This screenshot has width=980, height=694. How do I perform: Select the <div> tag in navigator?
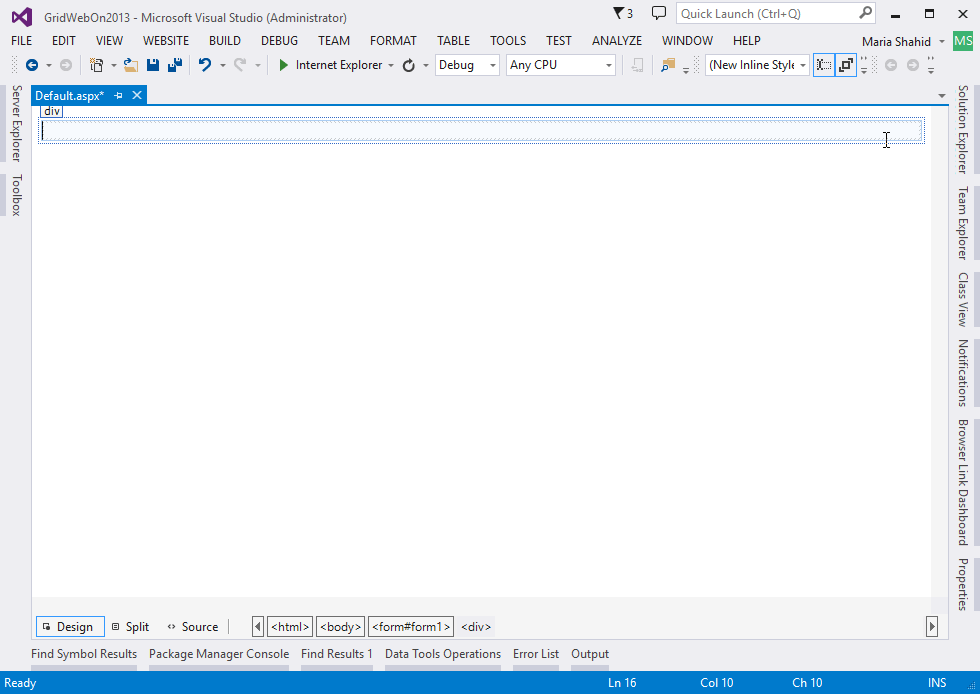click(x=476, y=626)
